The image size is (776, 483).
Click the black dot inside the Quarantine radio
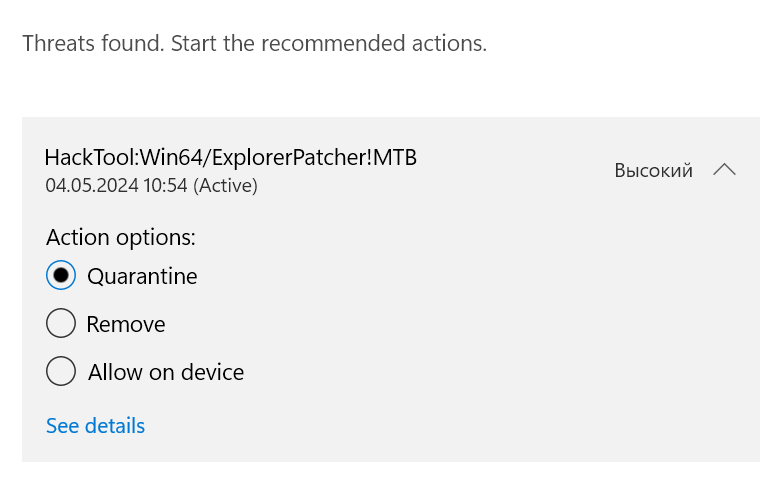click(x=61, y=275)
